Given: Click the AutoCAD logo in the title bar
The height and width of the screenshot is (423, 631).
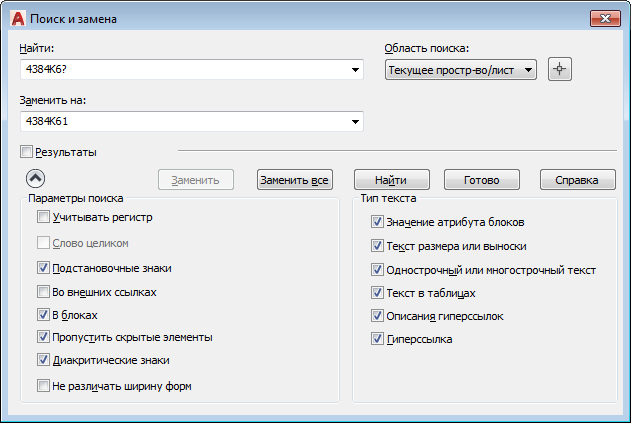Looking at the screenshot, I should tap(17, 19).
